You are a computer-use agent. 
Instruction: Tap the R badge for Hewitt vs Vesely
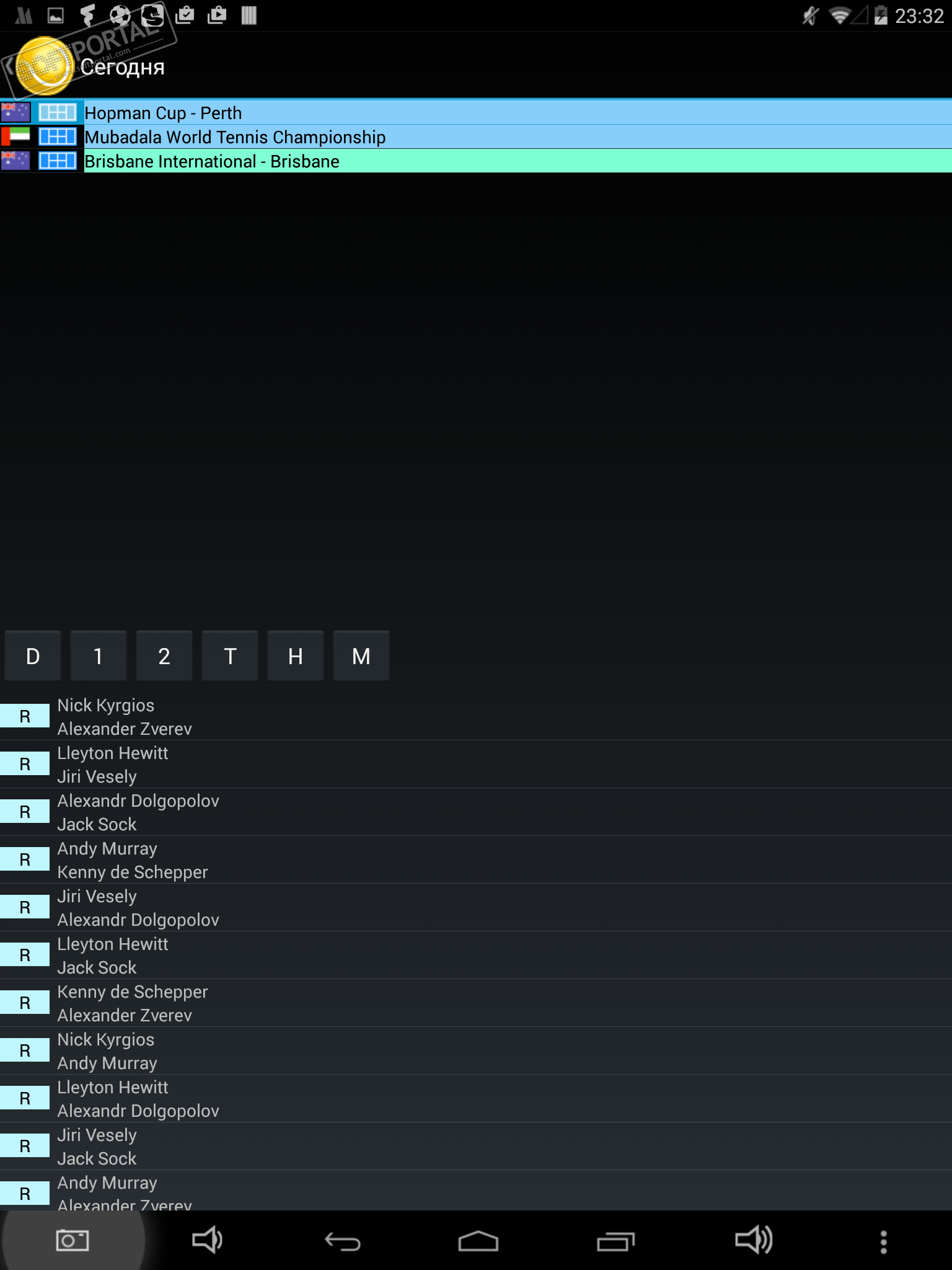[x=25, y=764]
